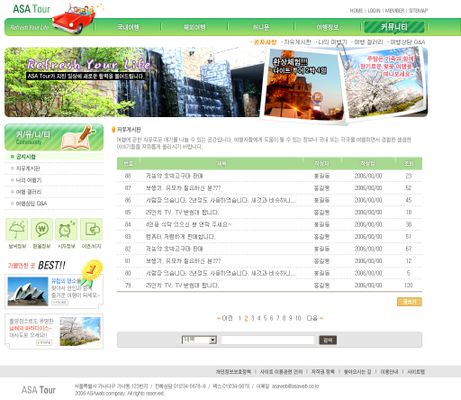461x400 pixels.
Task: Click the red car logo
Action: click(x=74, y=19)
